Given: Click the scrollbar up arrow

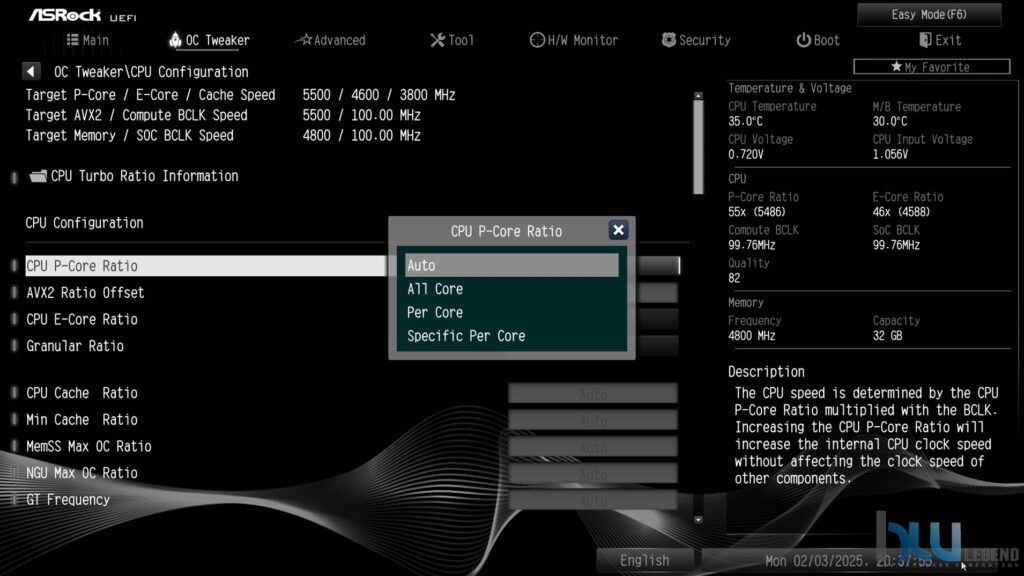Looking at the screenshot, I should pyautogui.click(x=698, y=95).
